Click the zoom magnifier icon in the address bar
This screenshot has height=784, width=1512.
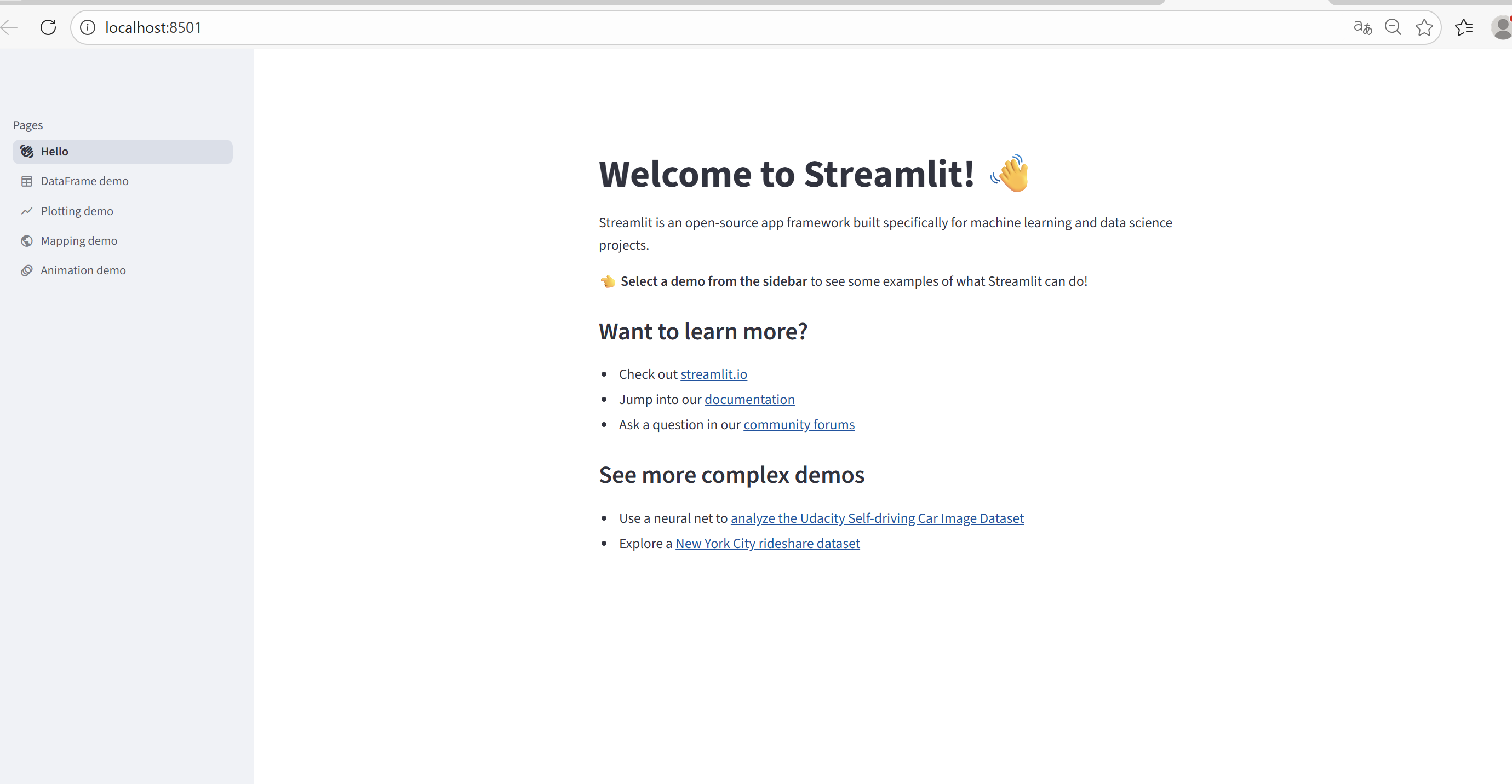click(x=1393, y=27)
